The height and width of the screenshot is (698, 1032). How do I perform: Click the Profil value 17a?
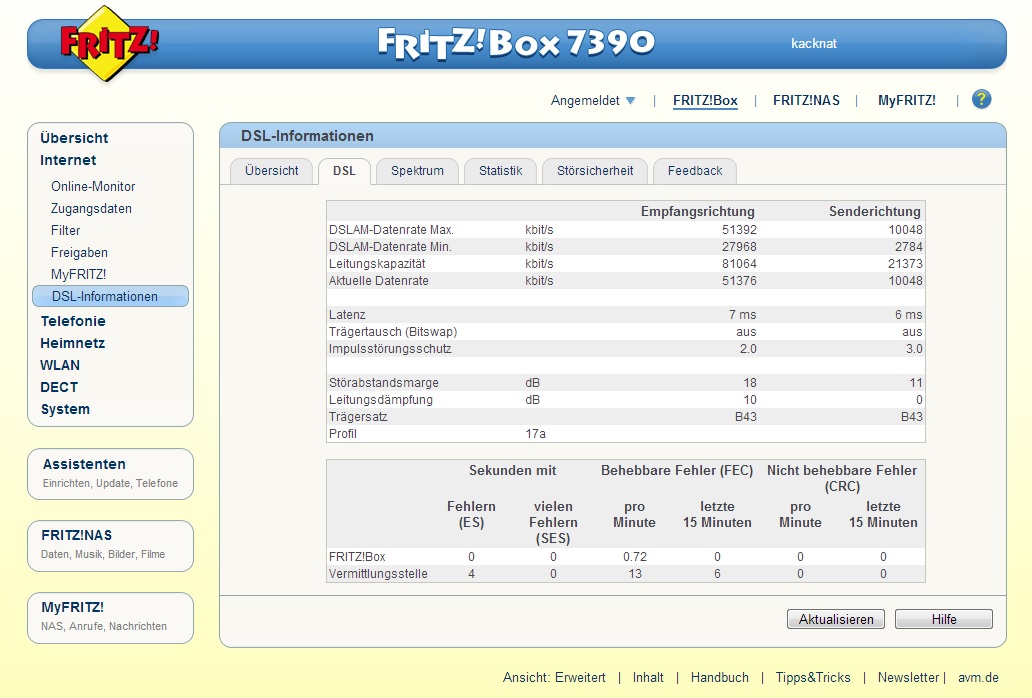535,434
